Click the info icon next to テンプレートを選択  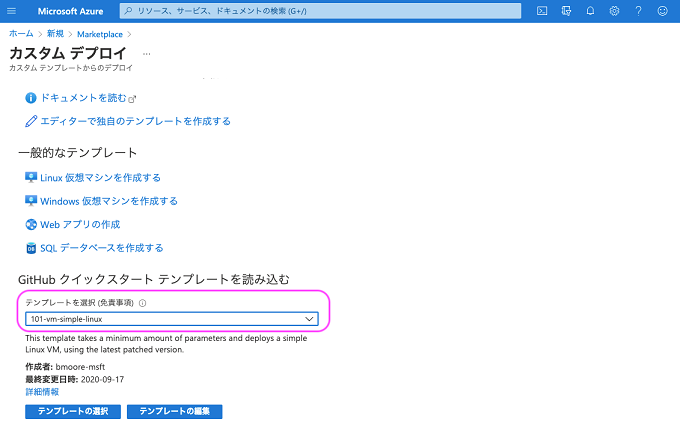[x=142, y=303]
